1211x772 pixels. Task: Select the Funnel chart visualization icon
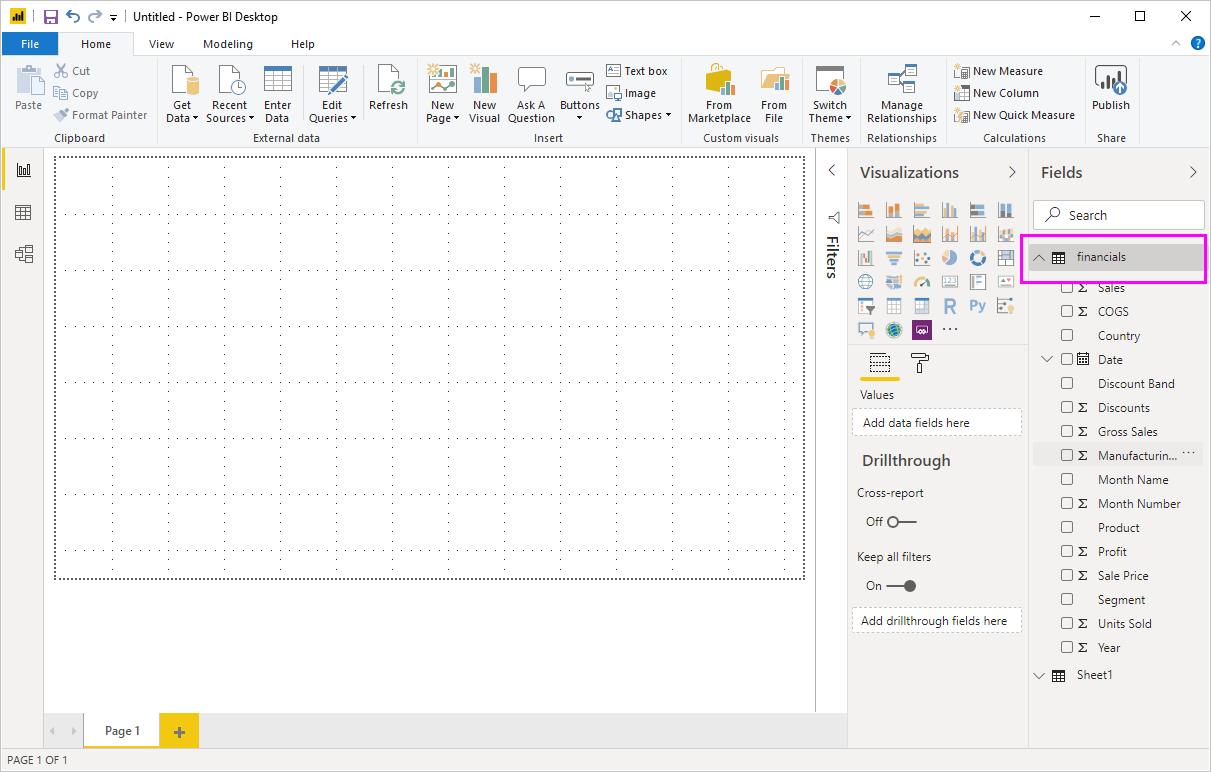(x=893, y=257)
